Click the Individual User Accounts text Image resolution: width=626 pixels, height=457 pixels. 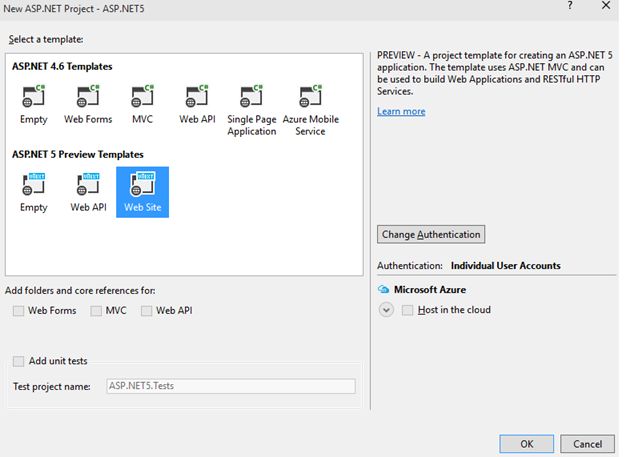tap(505, 266)
